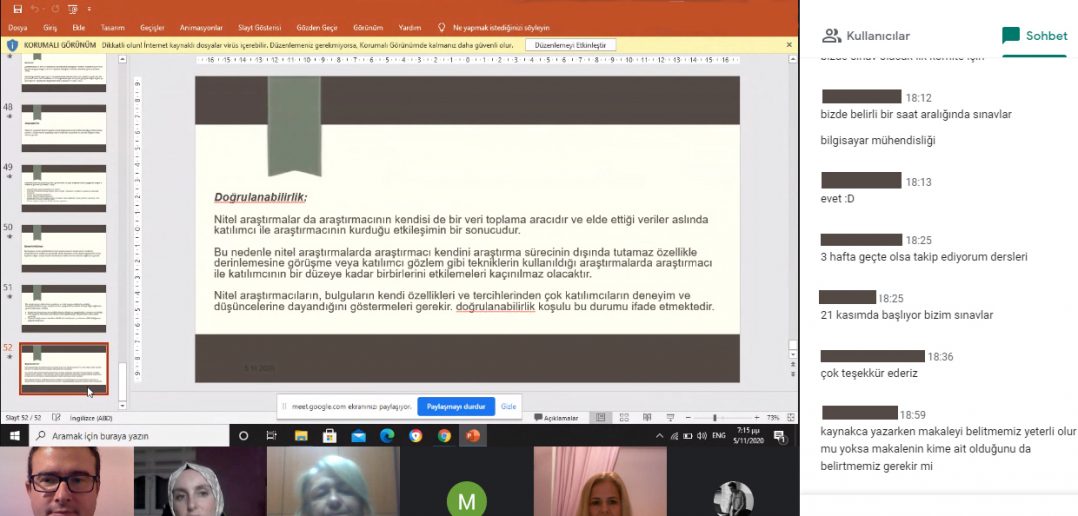Screen dimensions: 1078x516
Task: Open the Tasarım ribbon tab
Action: (x=112, y=28)
